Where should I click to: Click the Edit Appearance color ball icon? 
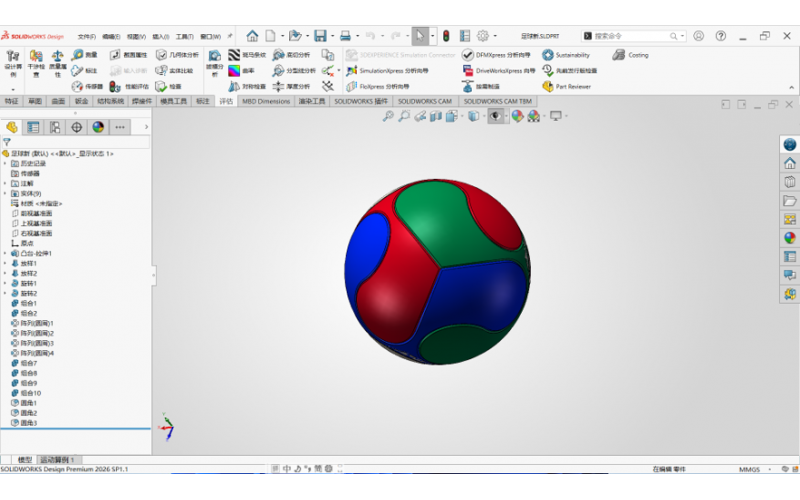coord(517,116)
